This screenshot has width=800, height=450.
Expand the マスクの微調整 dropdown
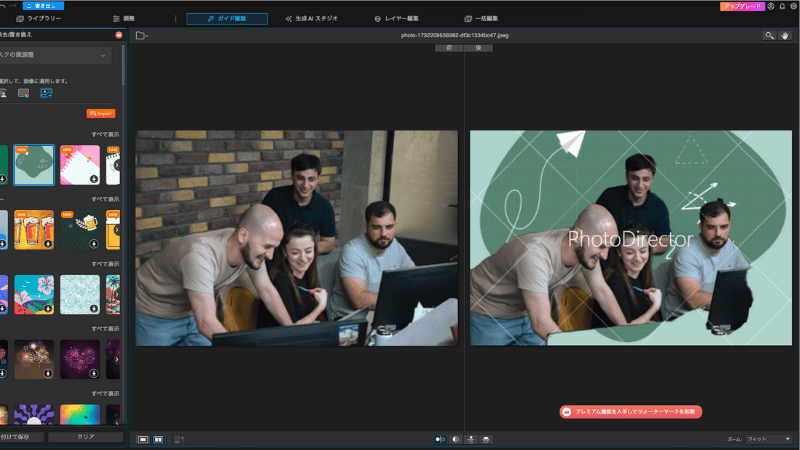(x=55, y=55)
